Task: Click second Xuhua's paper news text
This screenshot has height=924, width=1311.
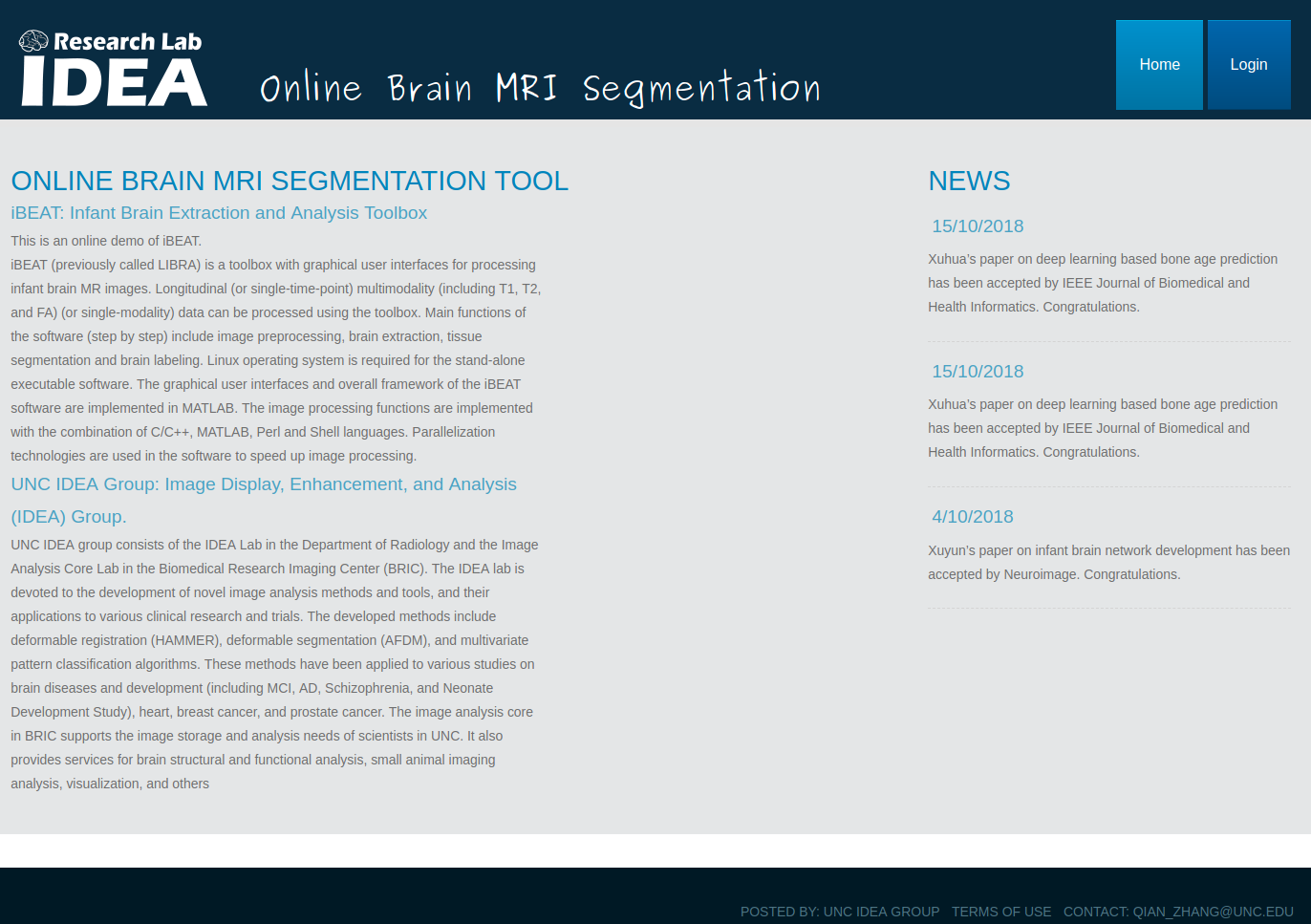Action: (x=1103, y=428)
